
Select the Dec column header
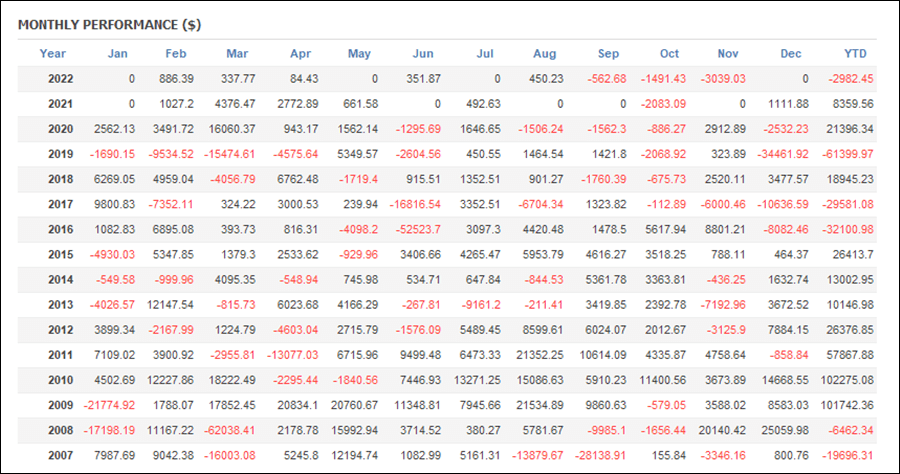click(790, 53)
